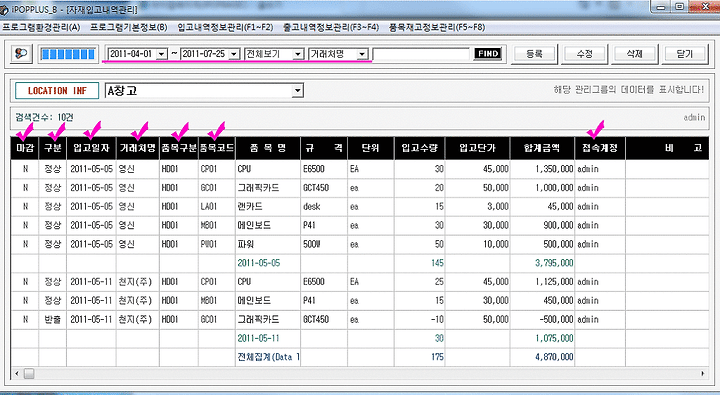This screenshot has width=720, height=395.
Task: Maximize the iPOPPLUS_B window
Action: (680, 6)
